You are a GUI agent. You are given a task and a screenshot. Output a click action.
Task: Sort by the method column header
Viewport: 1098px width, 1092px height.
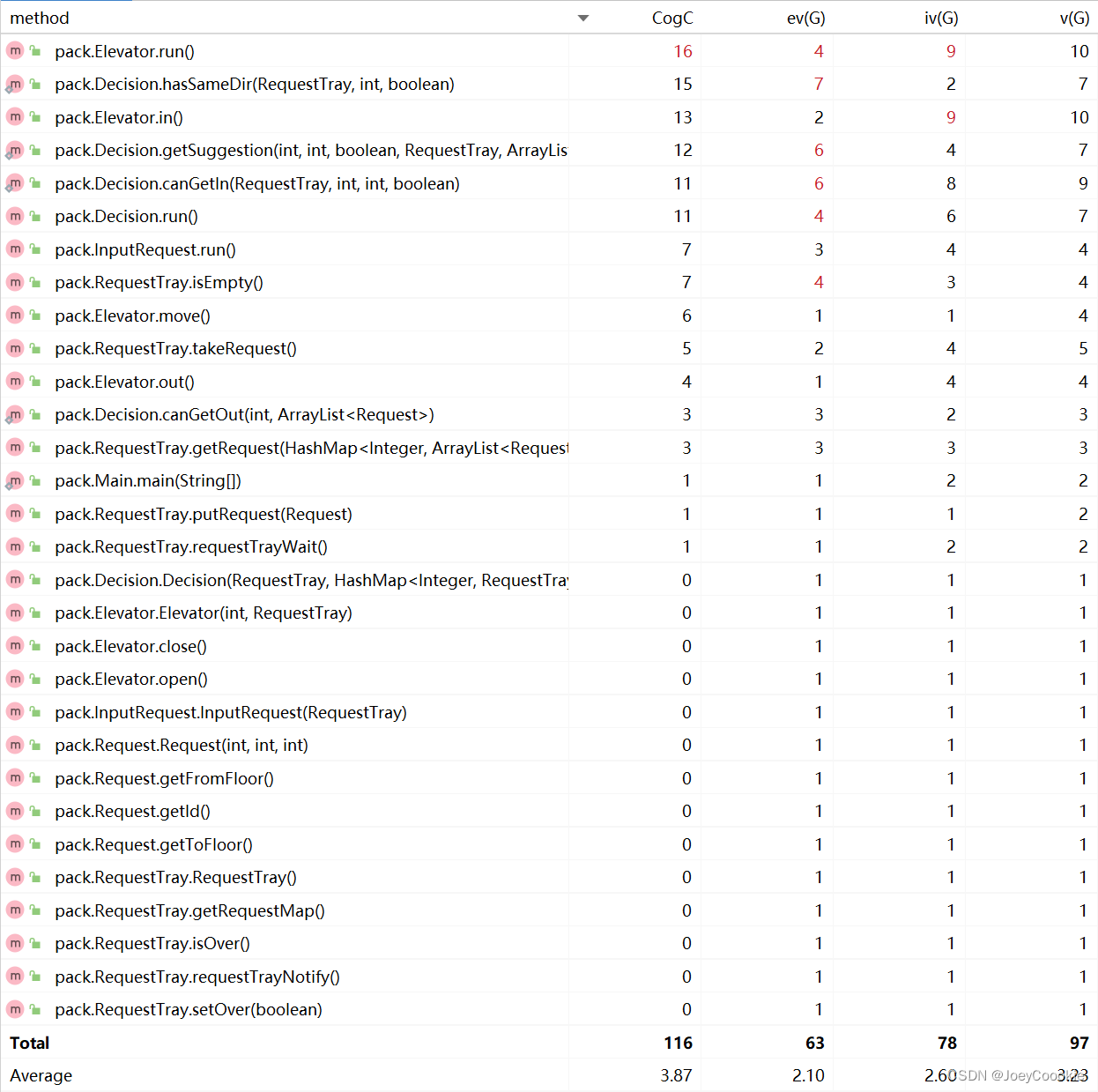tap(40, 18)
